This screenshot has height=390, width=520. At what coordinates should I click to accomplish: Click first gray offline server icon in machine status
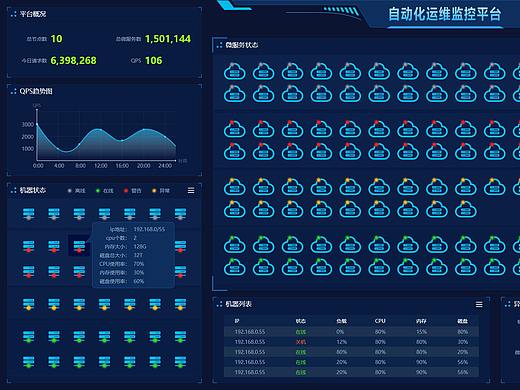28,214
